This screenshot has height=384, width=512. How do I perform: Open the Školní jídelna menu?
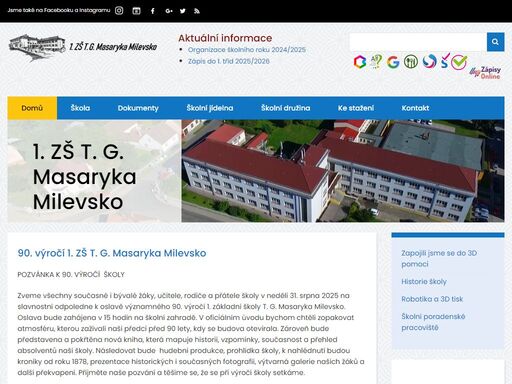pos(210,108)
